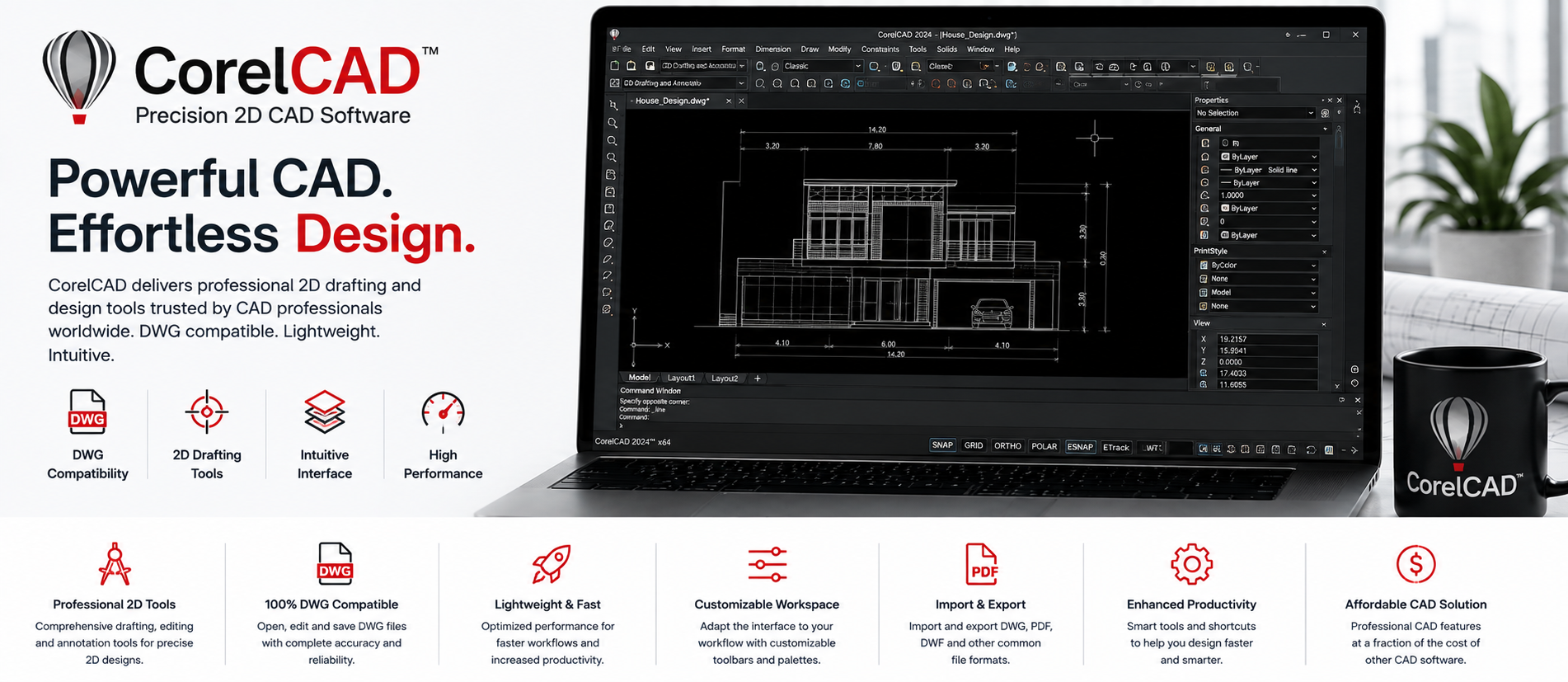Click the Intuitive Interface layers icon

pyautogui.click(x=325, y=412)
